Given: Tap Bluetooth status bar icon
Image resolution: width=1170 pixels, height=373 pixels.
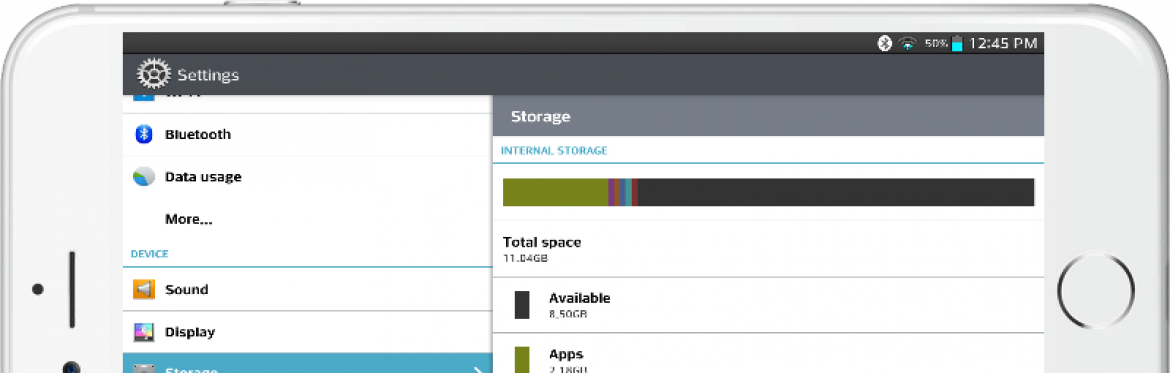Looking at the screenshot, I should [x=884, y=43].
